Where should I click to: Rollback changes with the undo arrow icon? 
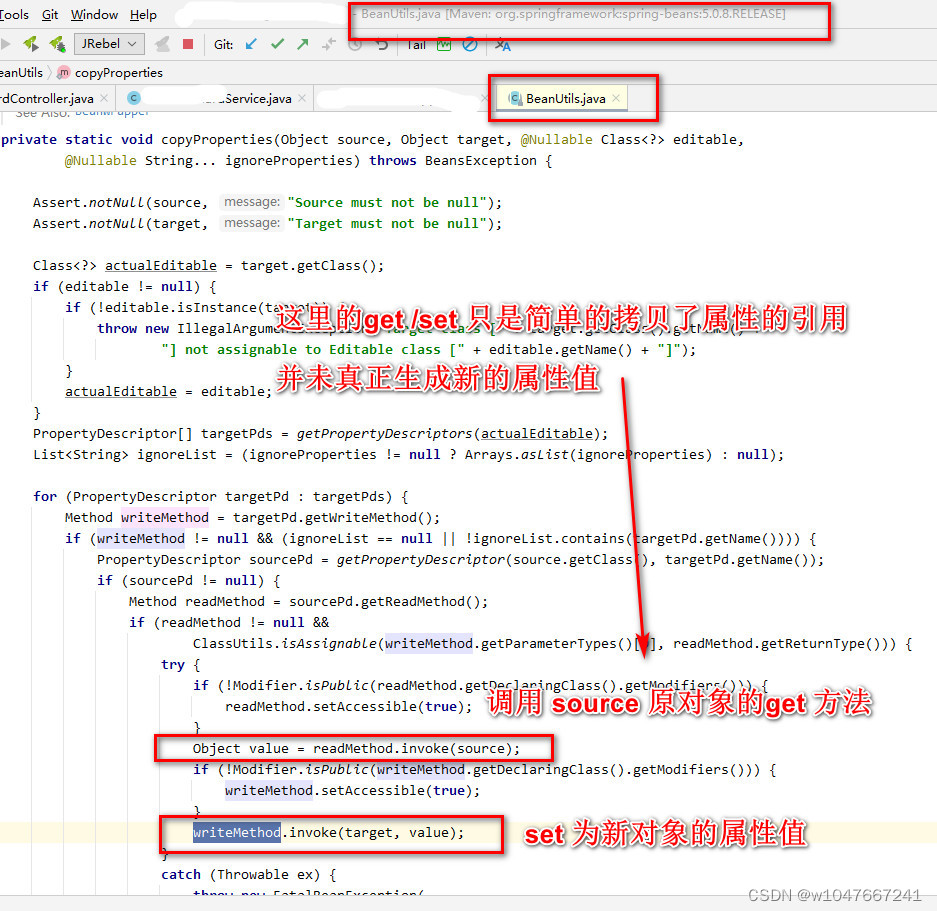coord(381,45)
